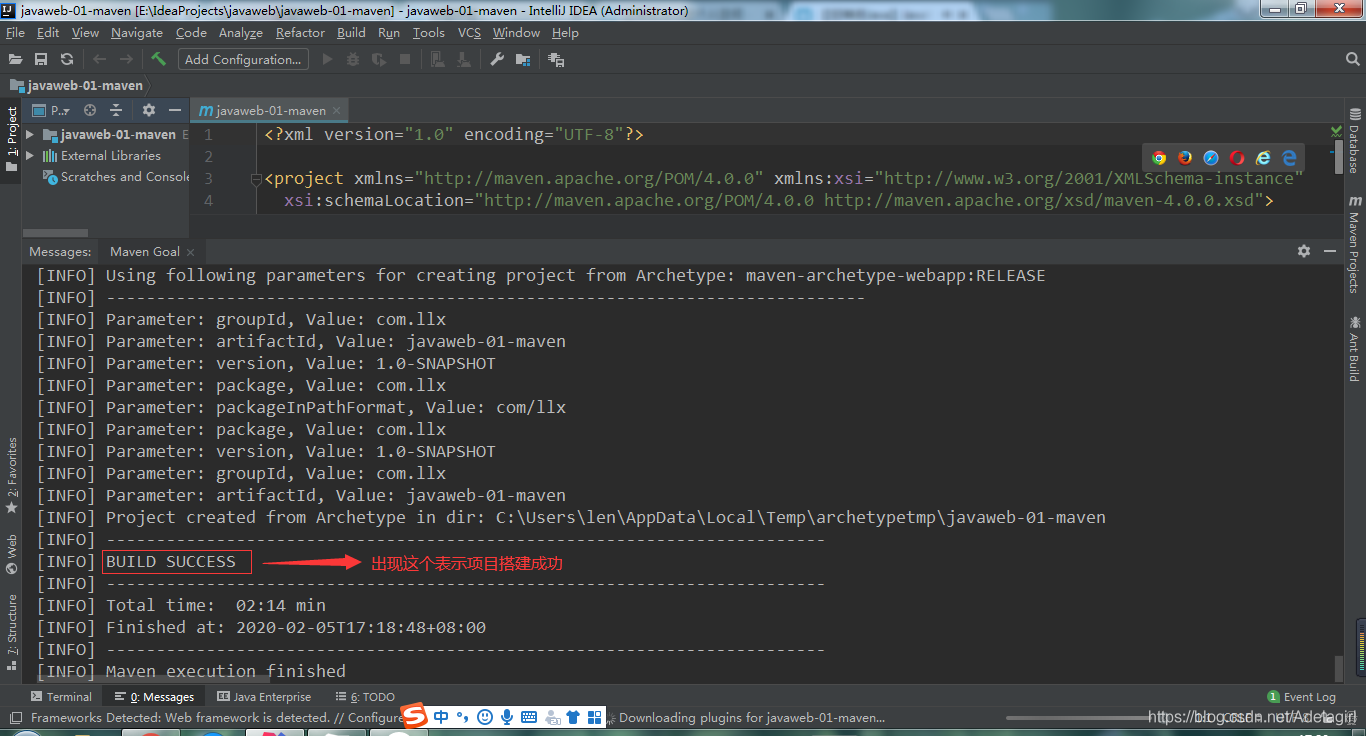Click the Run Anything icon right of Project Structure
1366x736 pixels.
556,59
